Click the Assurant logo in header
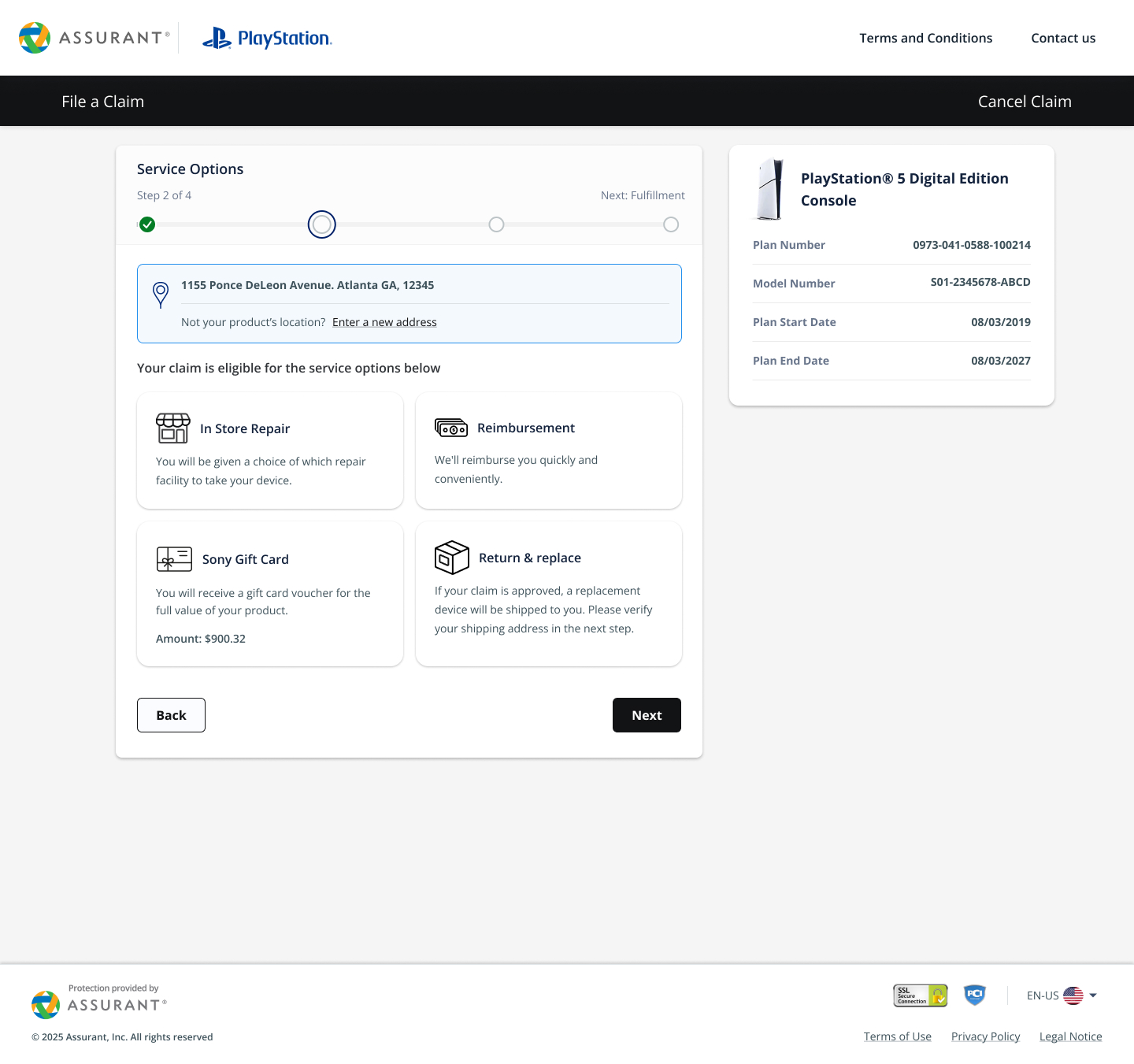The width and height of the screenshot is (1134, 1064). pyautogui.click(x=94, y=38)
